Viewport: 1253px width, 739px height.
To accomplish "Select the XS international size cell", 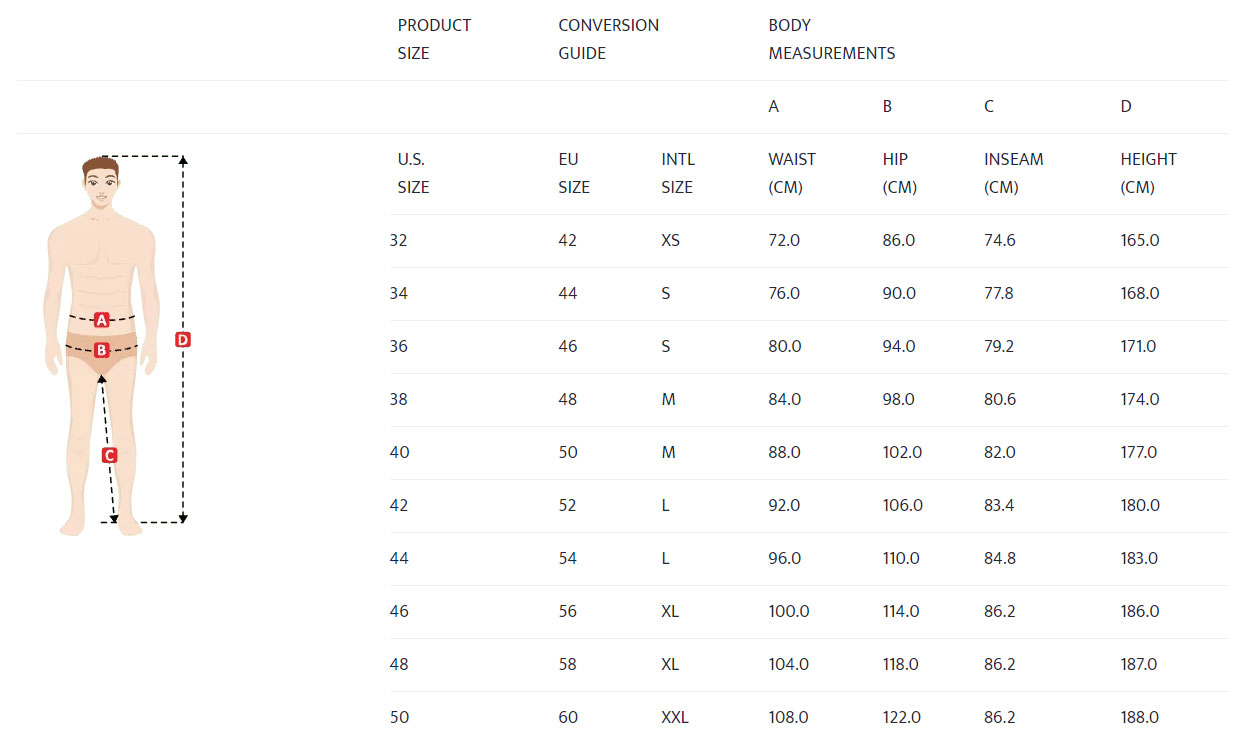I will click(670, 240).
